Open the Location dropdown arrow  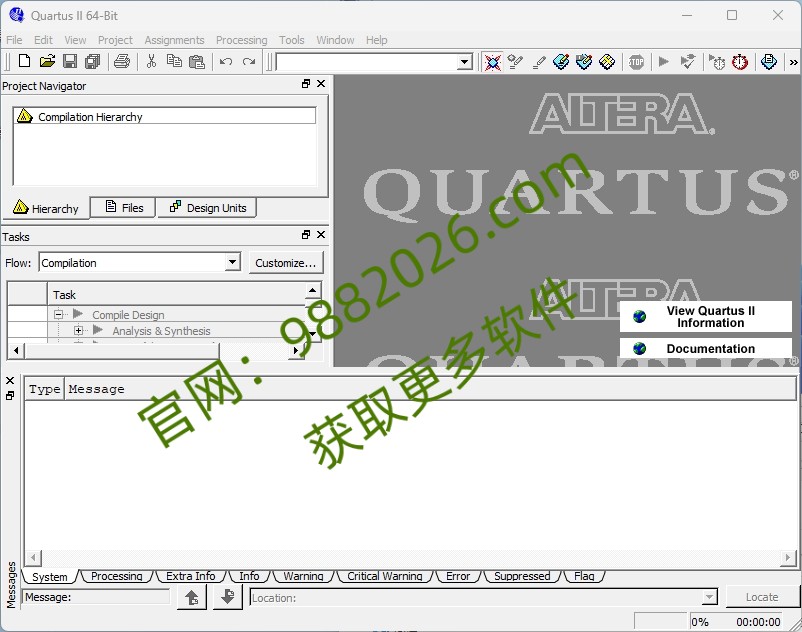[709, 597]
